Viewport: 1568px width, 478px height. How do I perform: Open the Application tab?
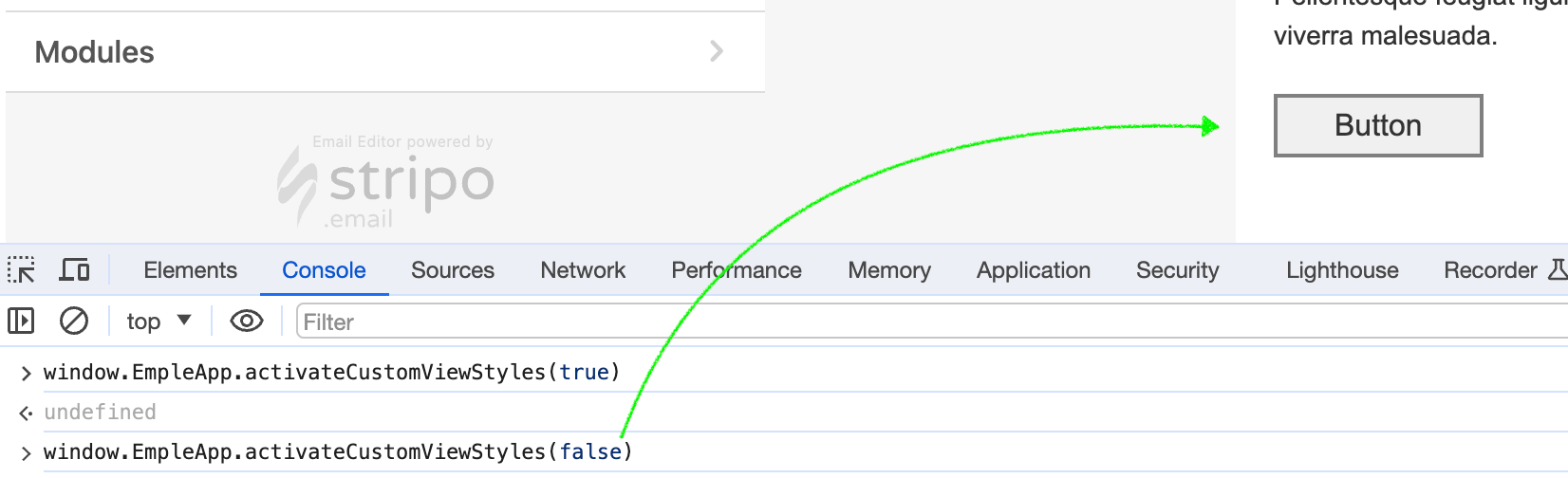[1034, 270]
